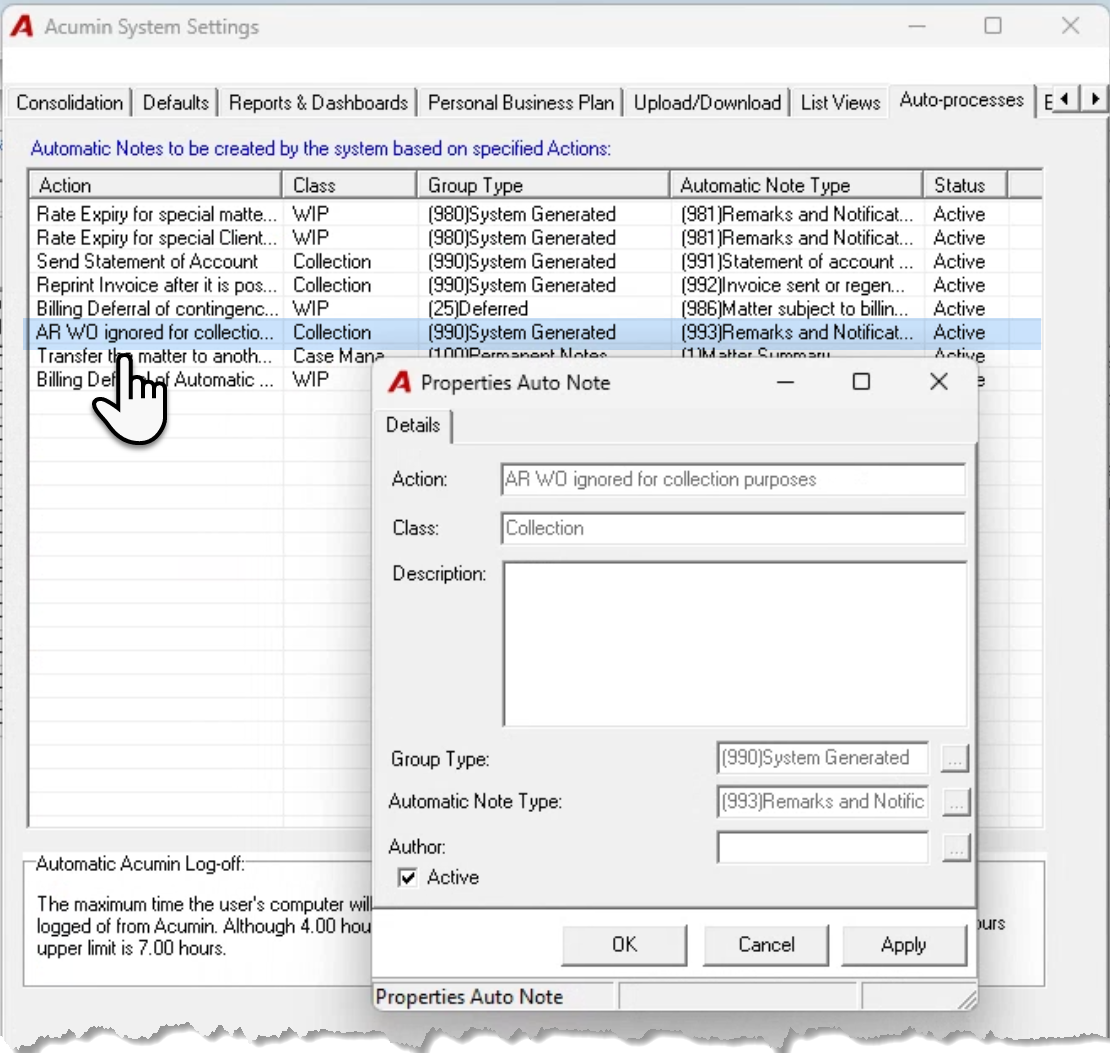
Task: Click into the Description text area
Action: (735, 644)
